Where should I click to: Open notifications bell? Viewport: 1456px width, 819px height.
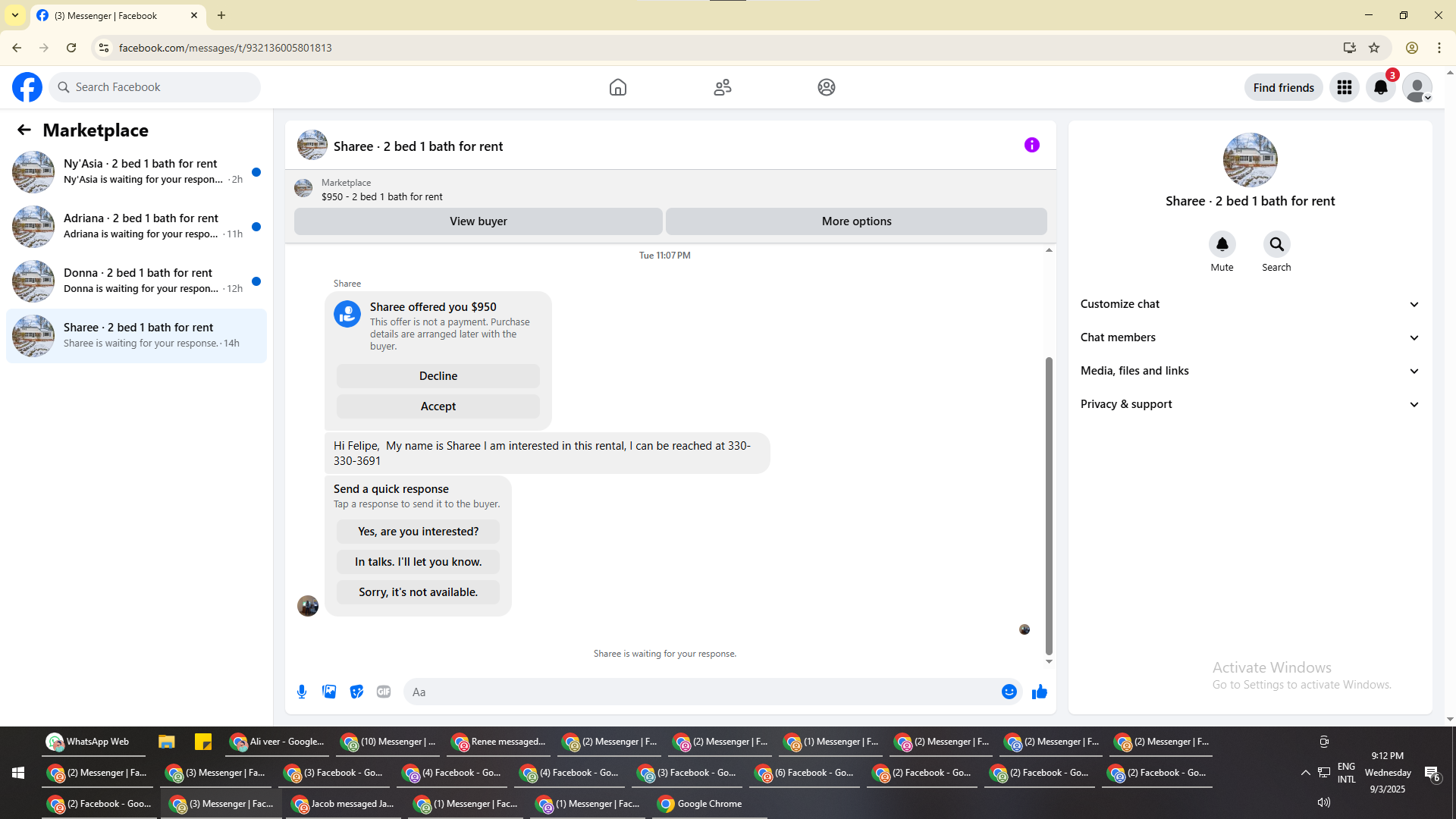point(1381,87)
